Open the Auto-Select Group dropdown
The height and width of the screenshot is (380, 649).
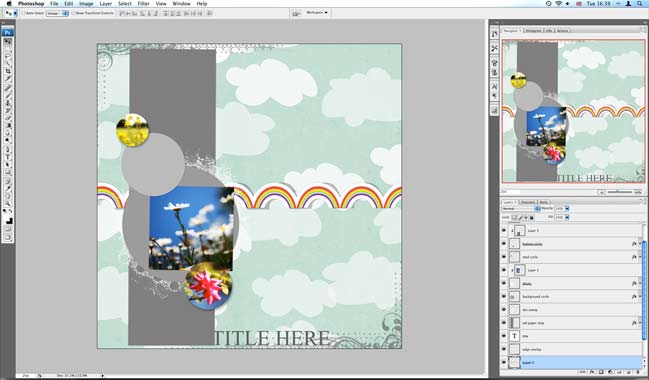point(57,13)
